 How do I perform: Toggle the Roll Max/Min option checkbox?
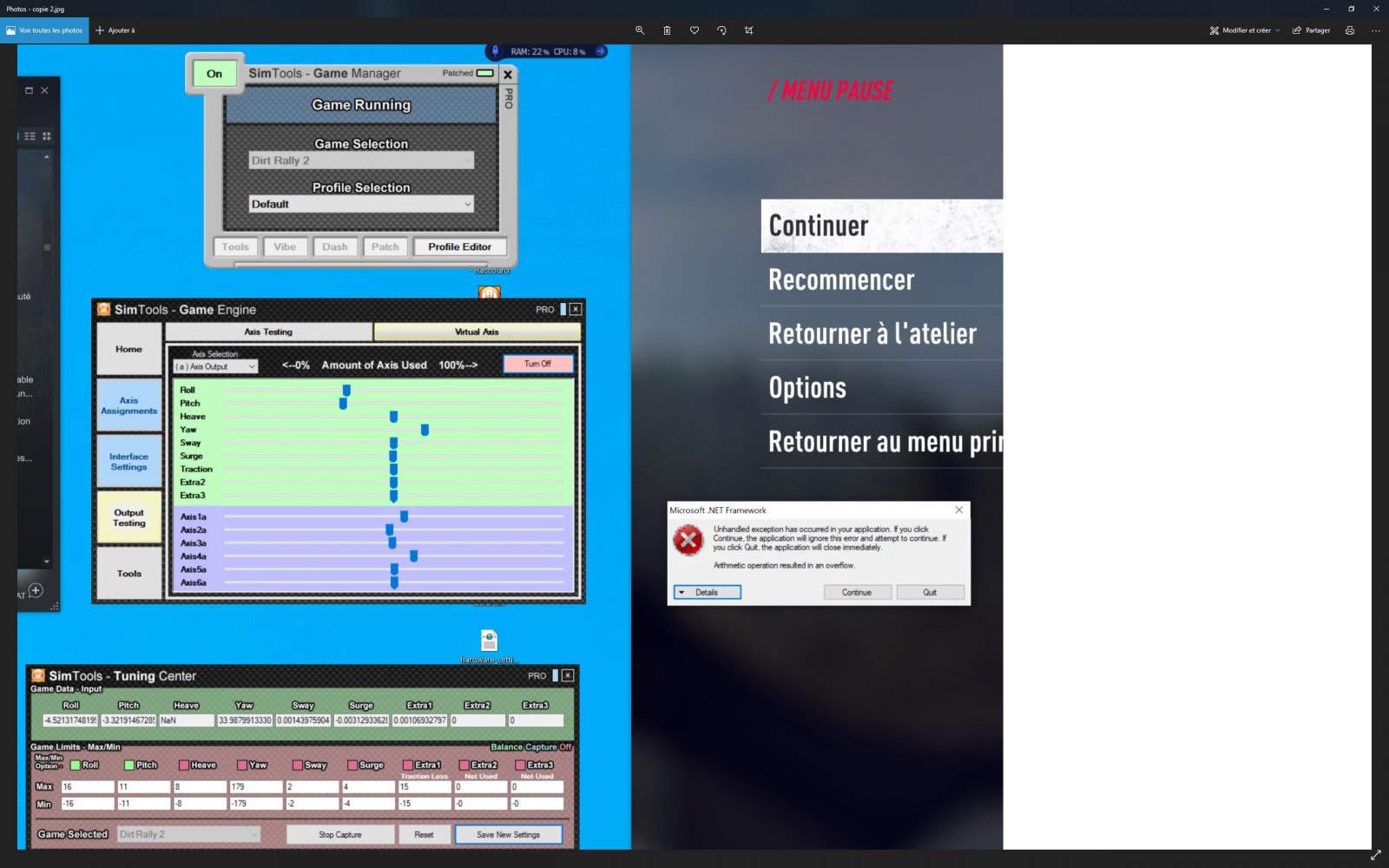(76, 765)
